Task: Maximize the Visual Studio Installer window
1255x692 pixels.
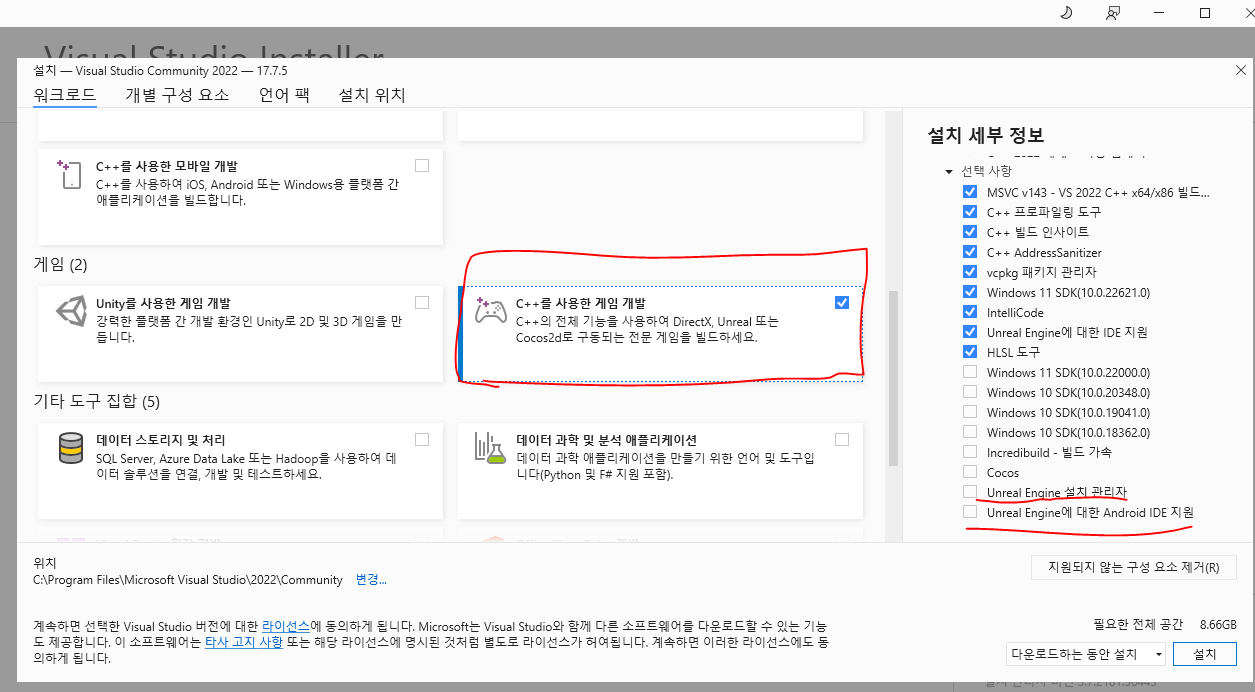Action: [x=1205, y=13]
